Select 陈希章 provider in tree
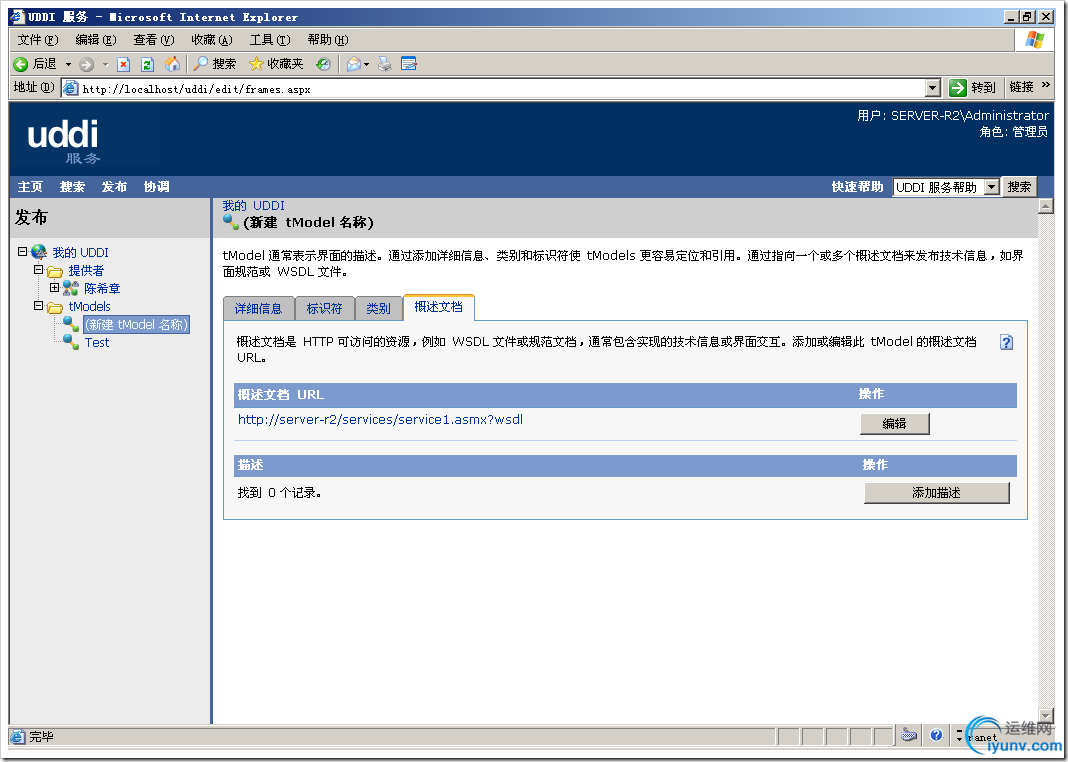This screenshot has width=1068, height=762. (x=102, y=289)
